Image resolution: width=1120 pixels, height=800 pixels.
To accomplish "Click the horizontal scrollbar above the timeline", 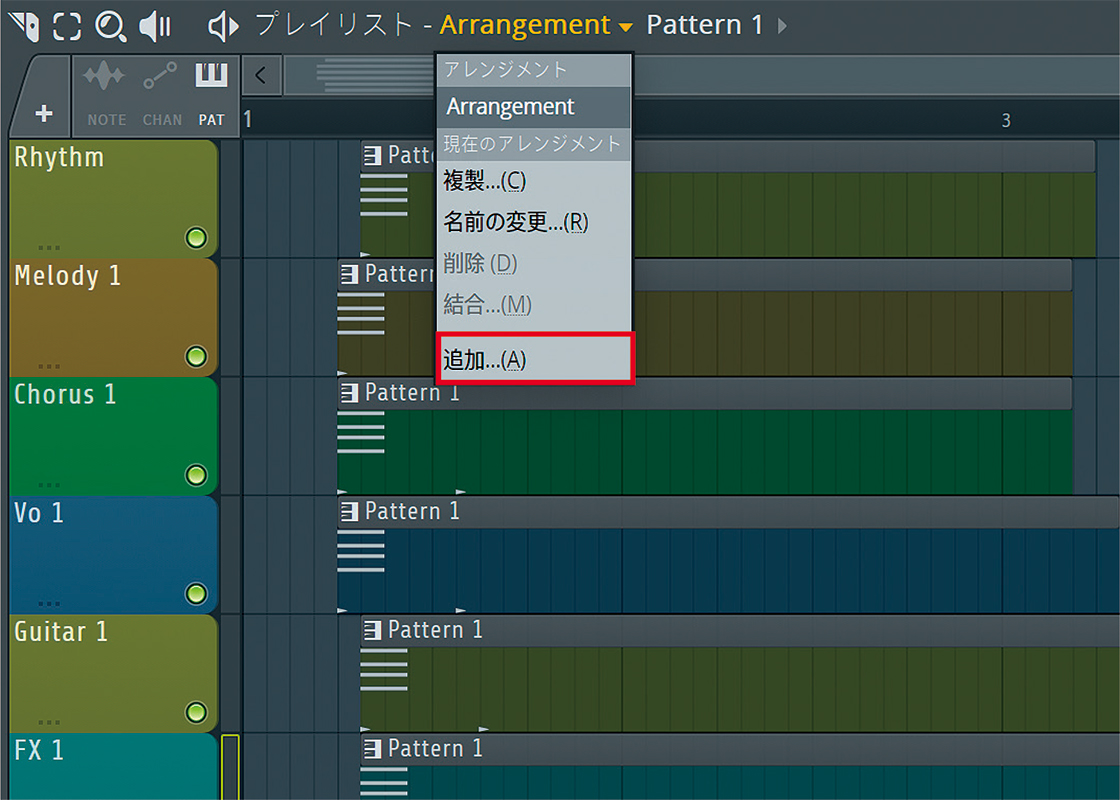I will click(x=700, y=75).
